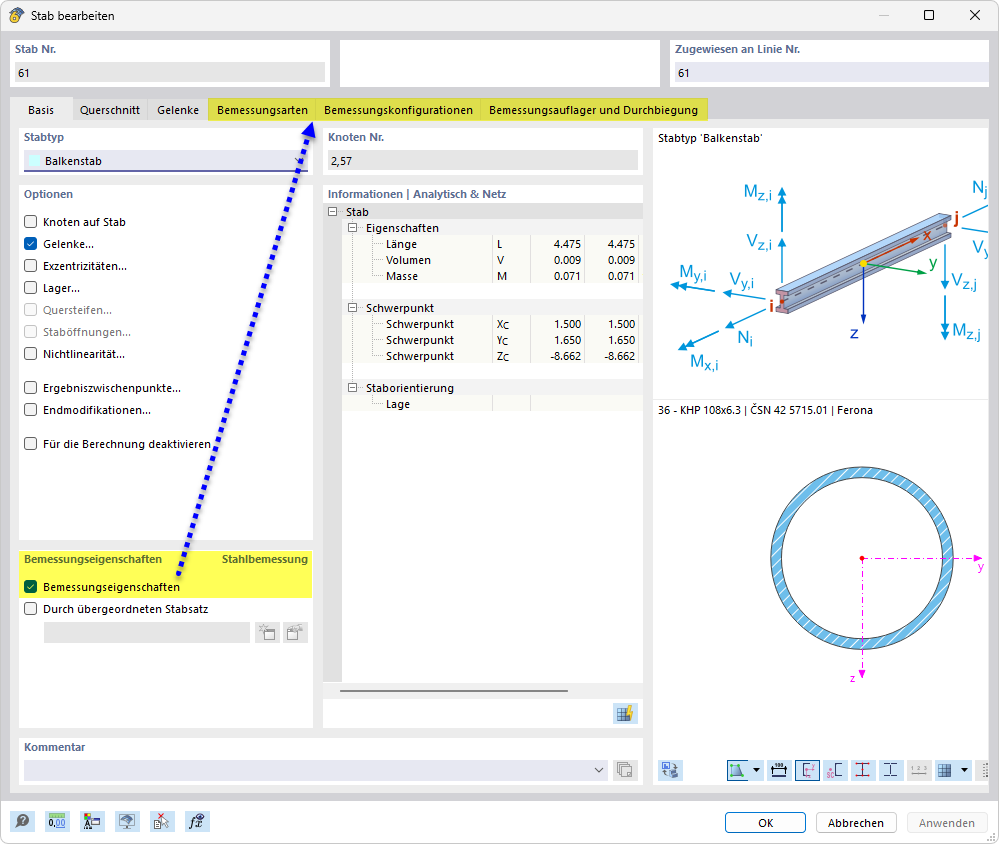
Task: Click the circular tube cross-section preview
Action: 861,557
